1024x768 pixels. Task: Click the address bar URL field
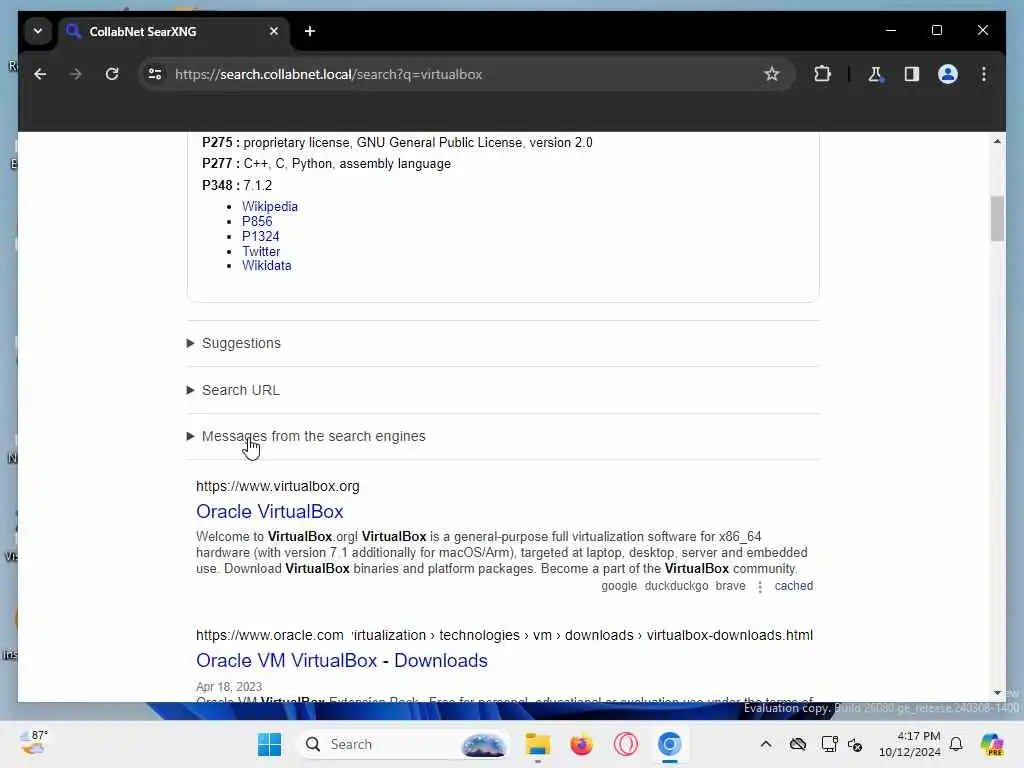[457, 74]
